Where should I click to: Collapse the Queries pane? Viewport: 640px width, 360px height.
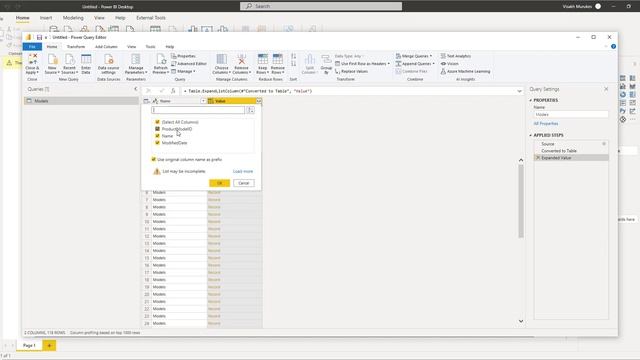(x=136, y=89)
